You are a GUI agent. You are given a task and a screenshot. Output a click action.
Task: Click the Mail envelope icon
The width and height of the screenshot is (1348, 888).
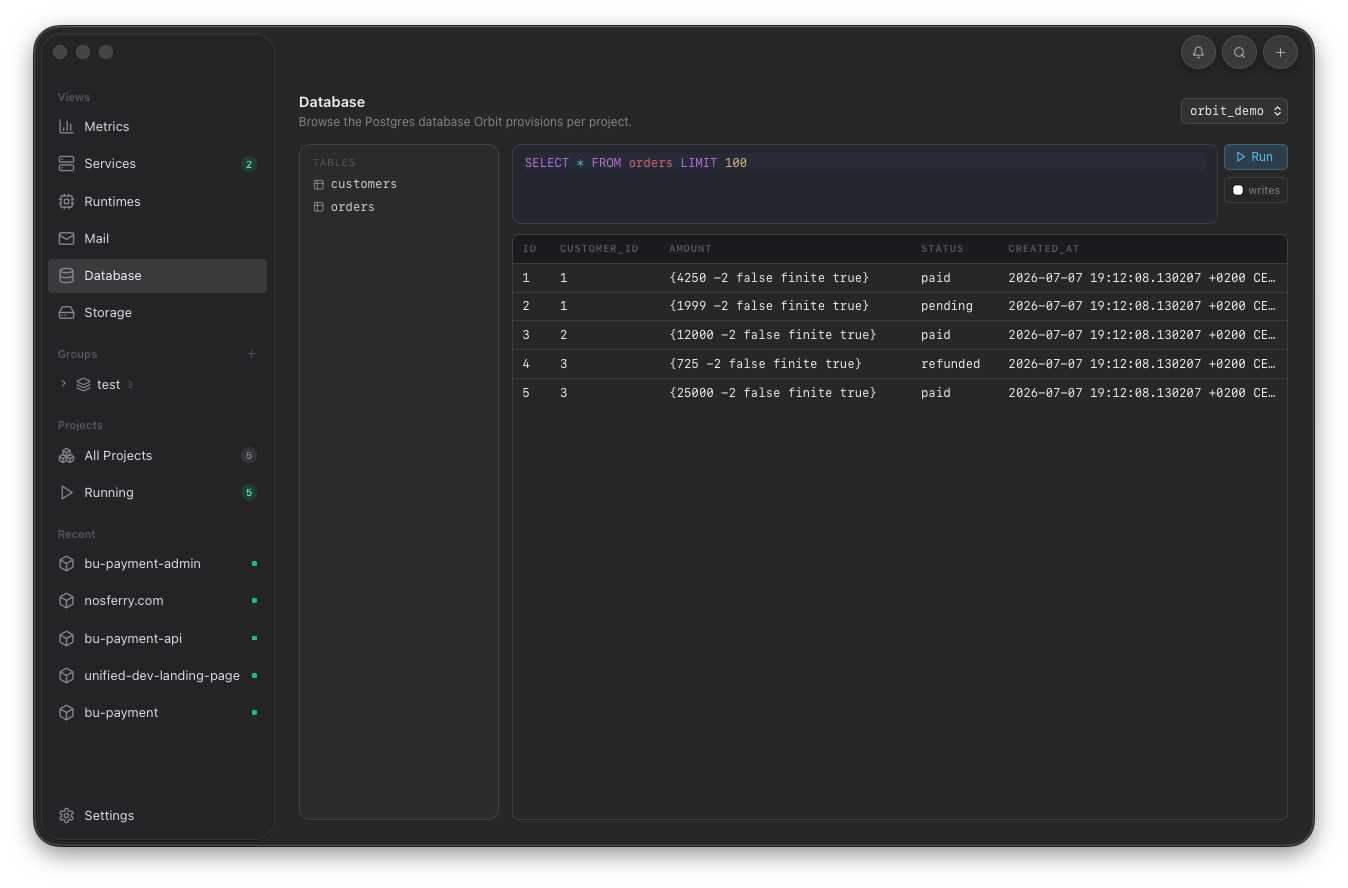[x=66, y=238]
